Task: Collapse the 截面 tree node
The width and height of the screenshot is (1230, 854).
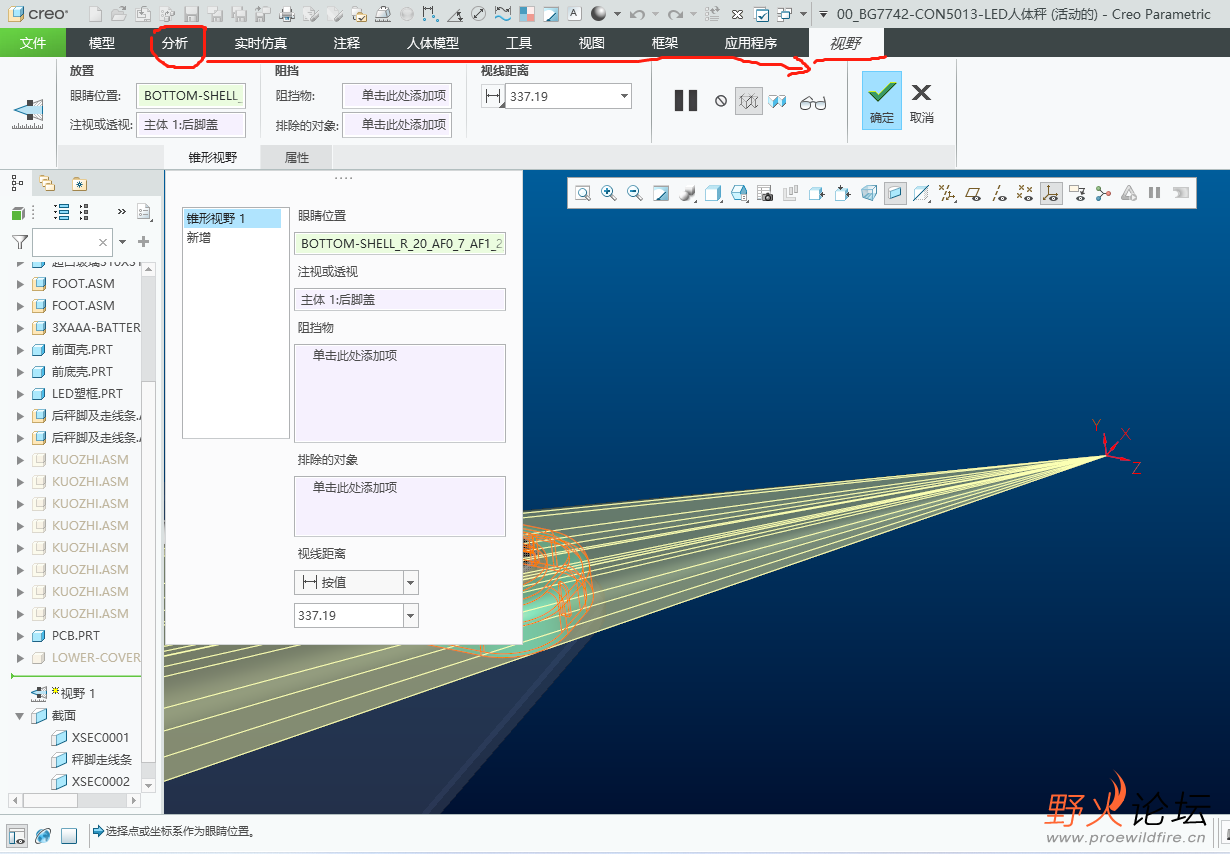Action: [x=20, y=715]
